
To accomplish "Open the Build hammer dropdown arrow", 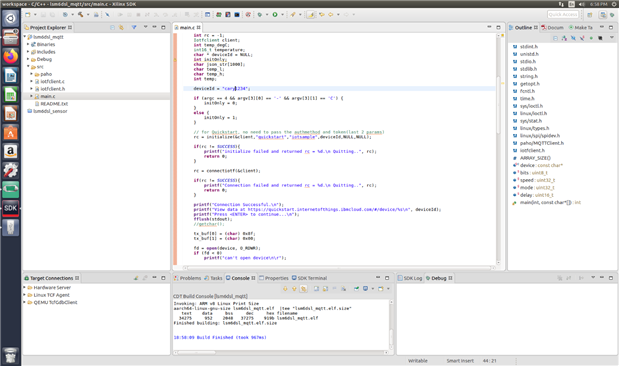I will tap(88, 15).
